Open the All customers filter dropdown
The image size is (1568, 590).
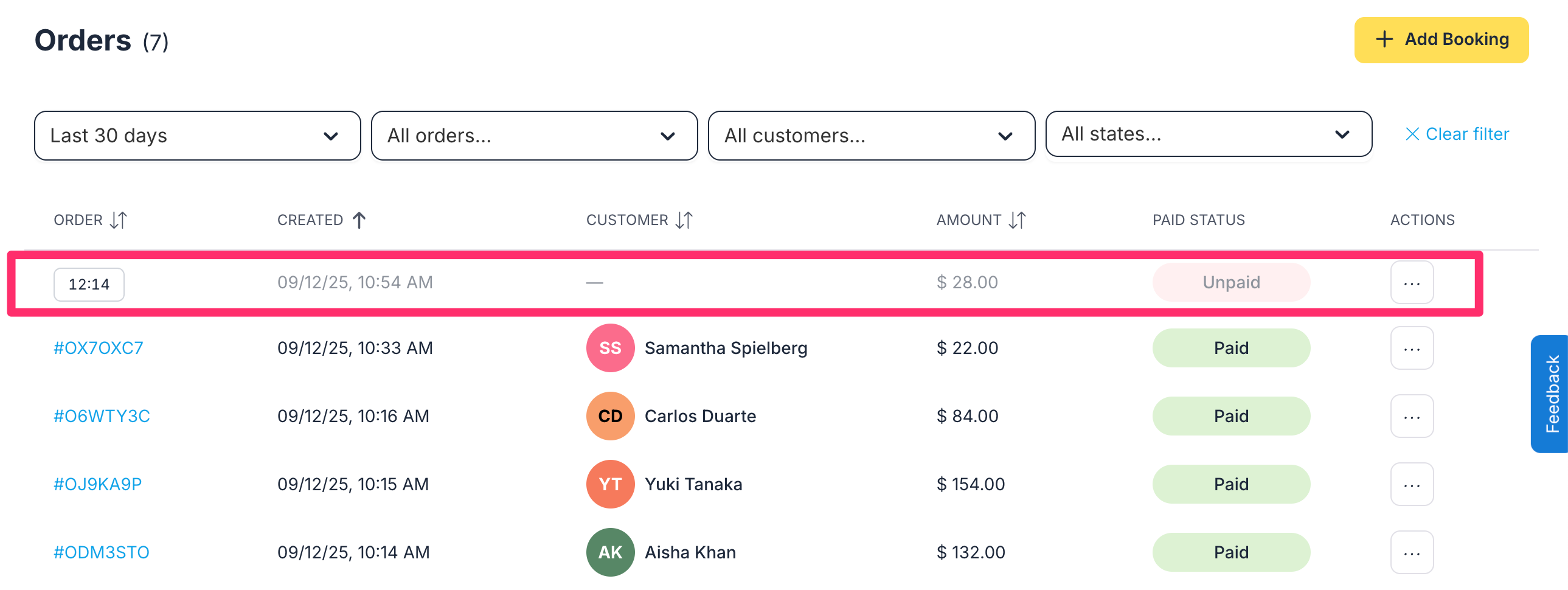[x=871, y=136]
